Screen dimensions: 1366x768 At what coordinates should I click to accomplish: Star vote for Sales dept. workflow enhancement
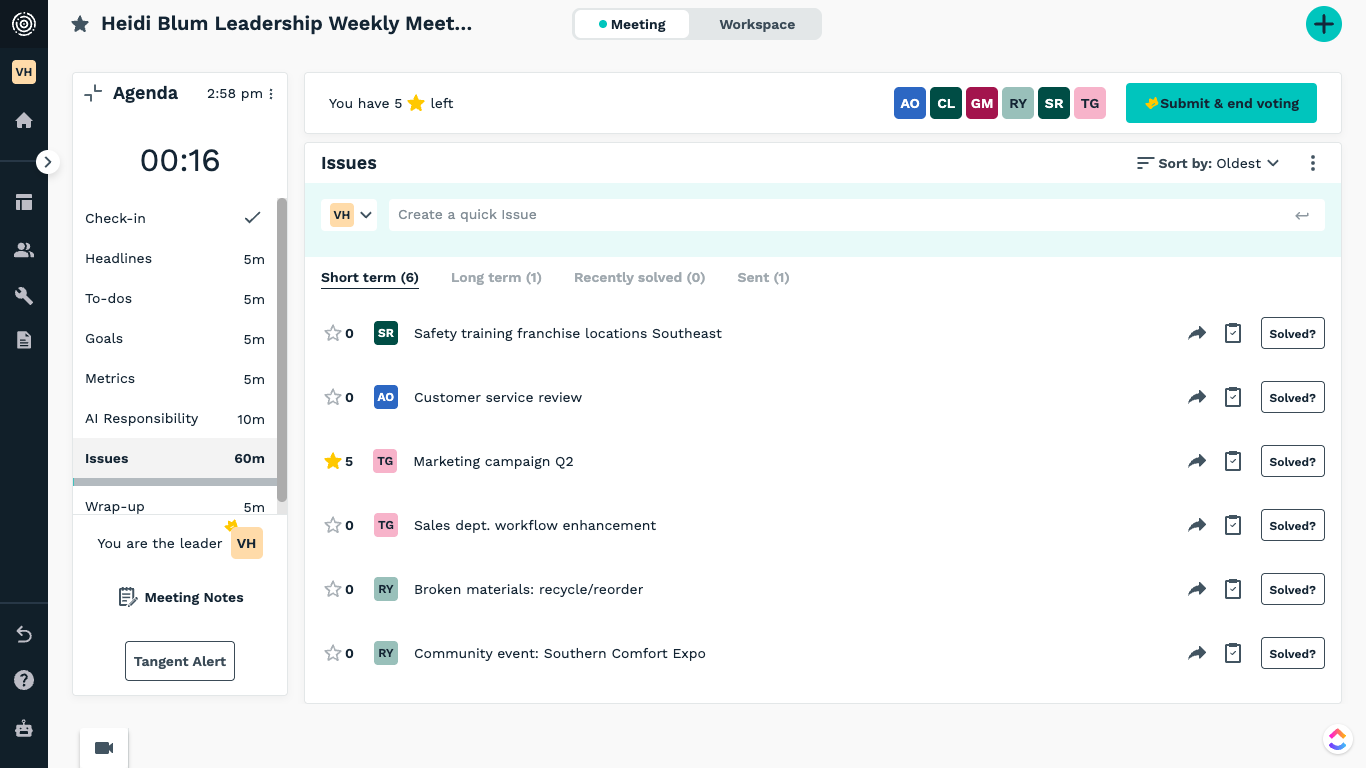[x=333, y=525]
